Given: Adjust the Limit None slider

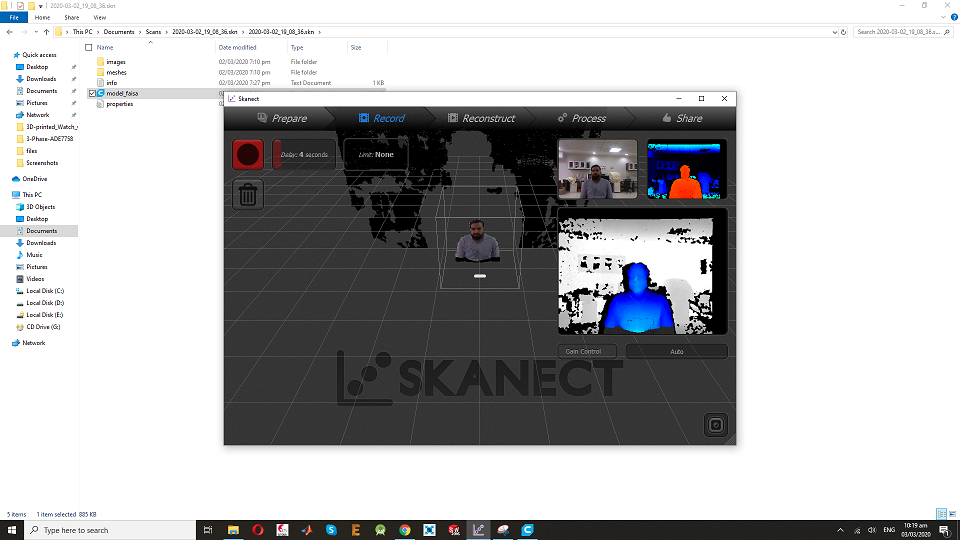Looking at the screenshot, I should (x=376, y=154).
